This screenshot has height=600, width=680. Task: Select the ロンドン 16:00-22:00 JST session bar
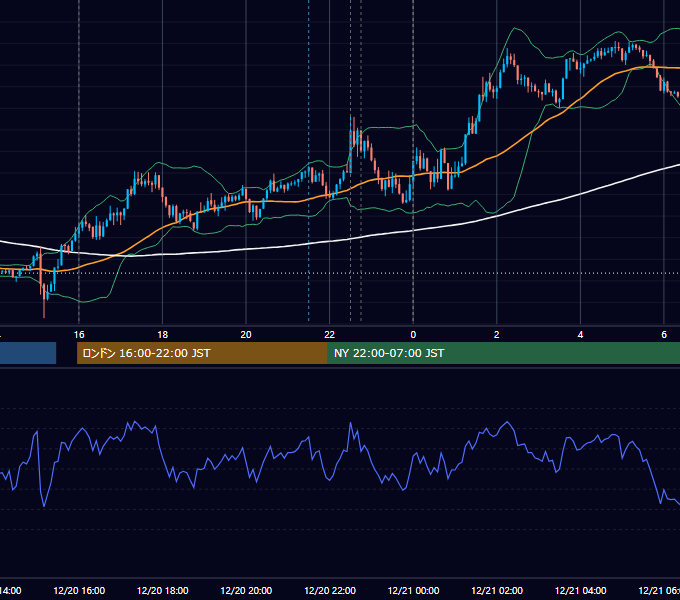click(x=202, y=353)
